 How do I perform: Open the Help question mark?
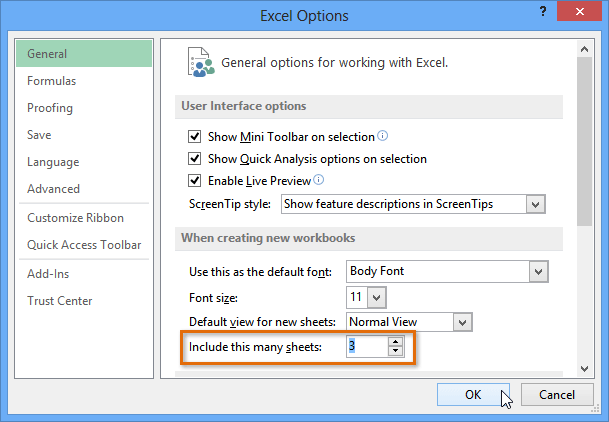[x=543, y=11]
